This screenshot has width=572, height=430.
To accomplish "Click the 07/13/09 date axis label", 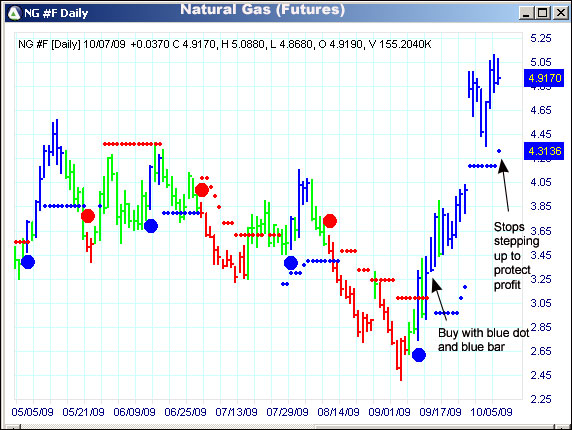I will click(236, 412).
